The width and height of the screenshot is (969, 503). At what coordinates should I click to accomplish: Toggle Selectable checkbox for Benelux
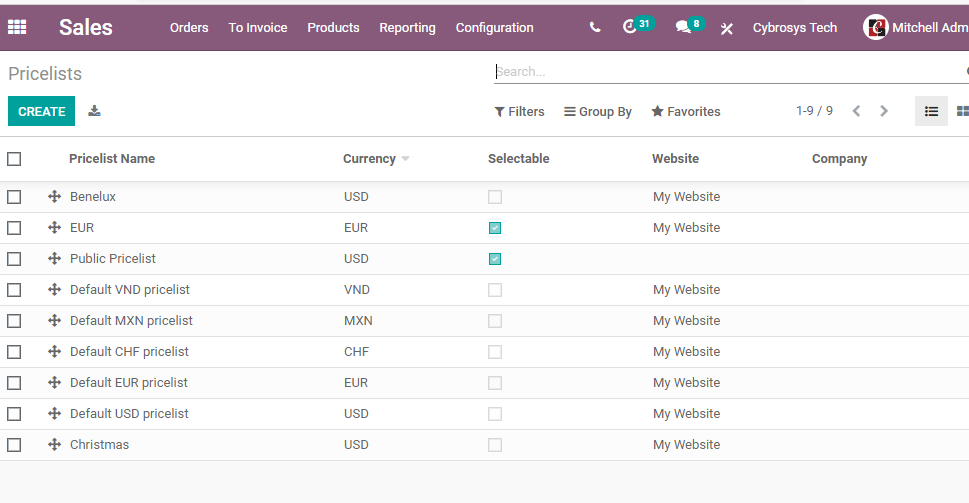point(495,197)
